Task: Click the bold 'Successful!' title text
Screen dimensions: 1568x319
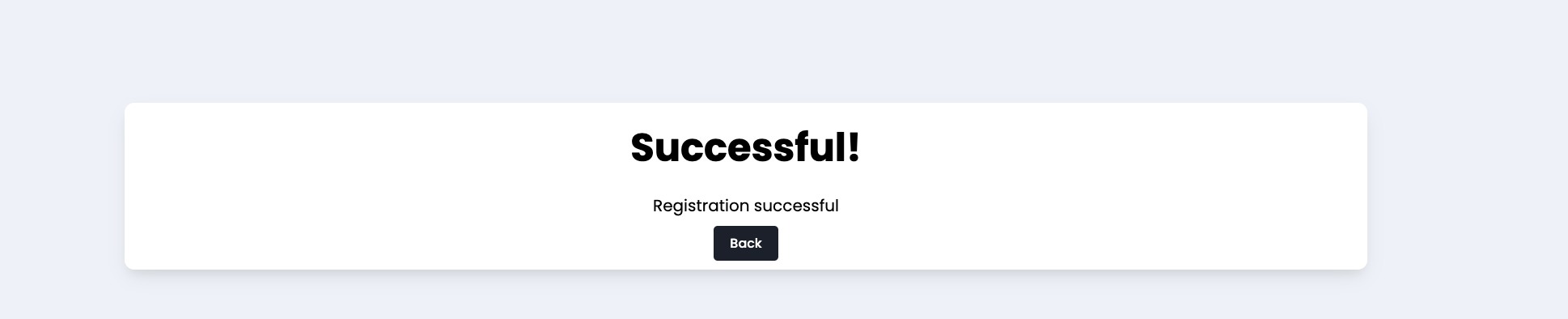Action: click(x=745, y=148)
